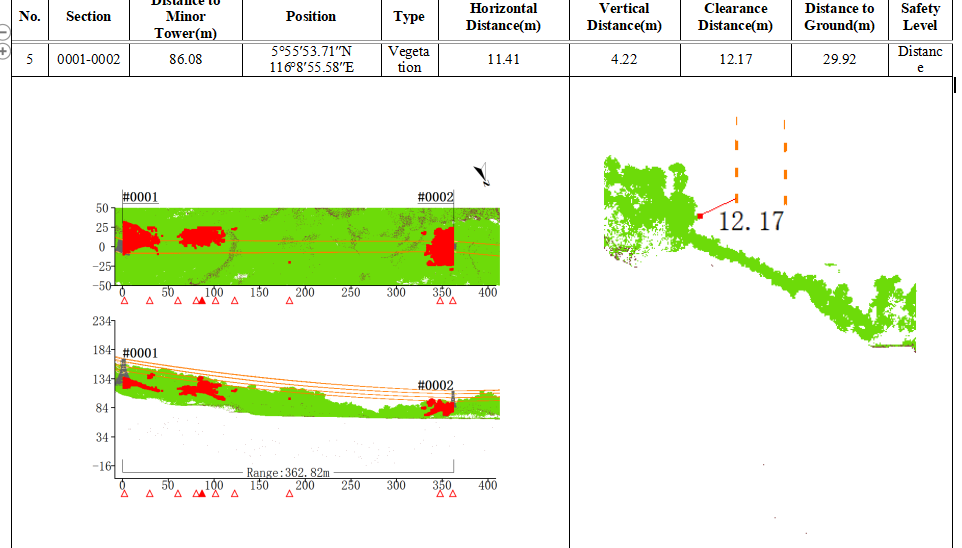Image resolution: width=962 pixels, height=548 pixels.
Task: Click the 86.08 distance to minor tower cell
Action: (x=186, y=60)
